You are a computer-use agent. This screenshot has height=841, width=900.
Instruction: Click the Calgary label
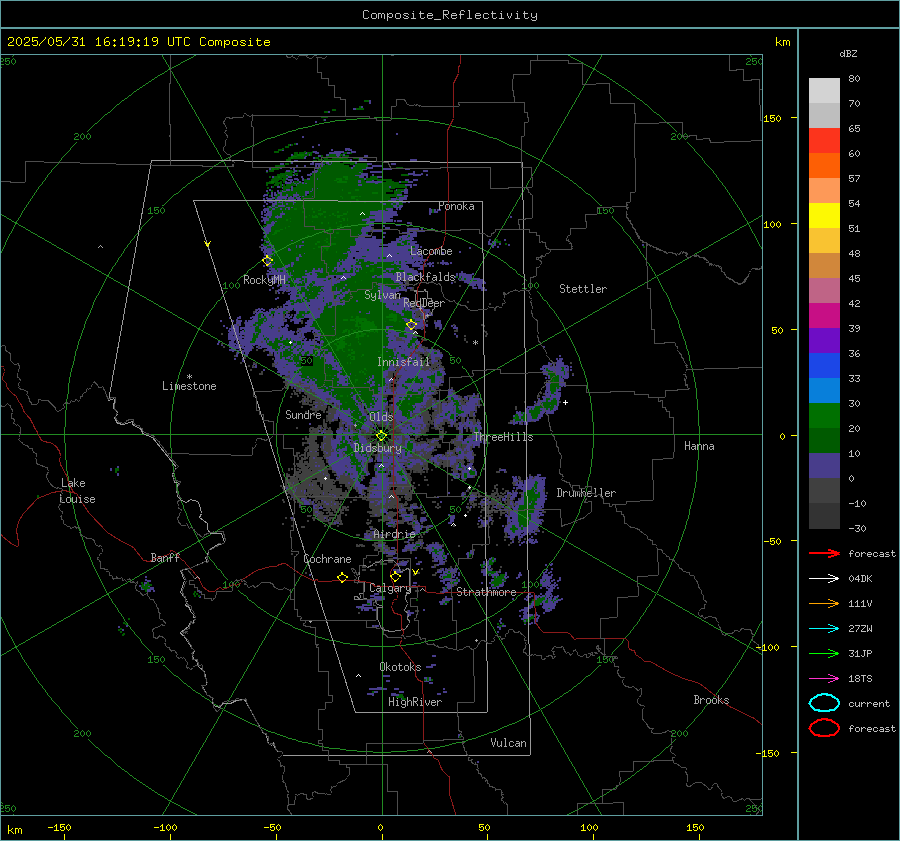coord(390,588)
